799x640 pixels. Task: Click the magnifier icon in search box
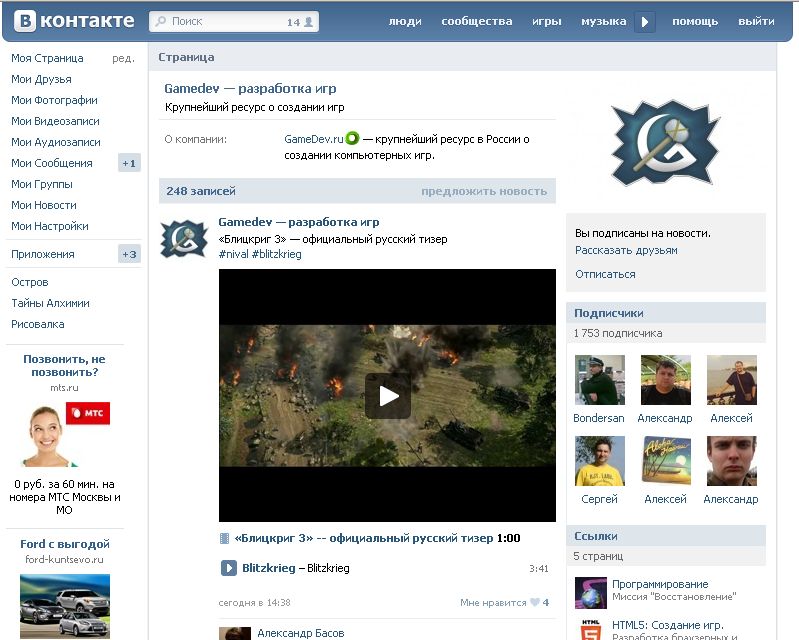click(x=161, y=21)
